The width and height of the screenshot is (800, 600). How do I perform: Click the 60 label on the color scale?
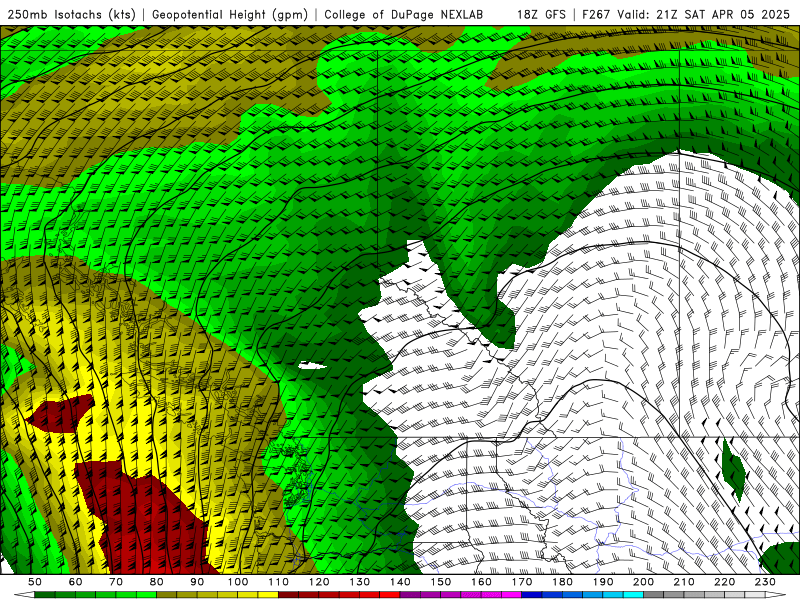click(76, 582)
